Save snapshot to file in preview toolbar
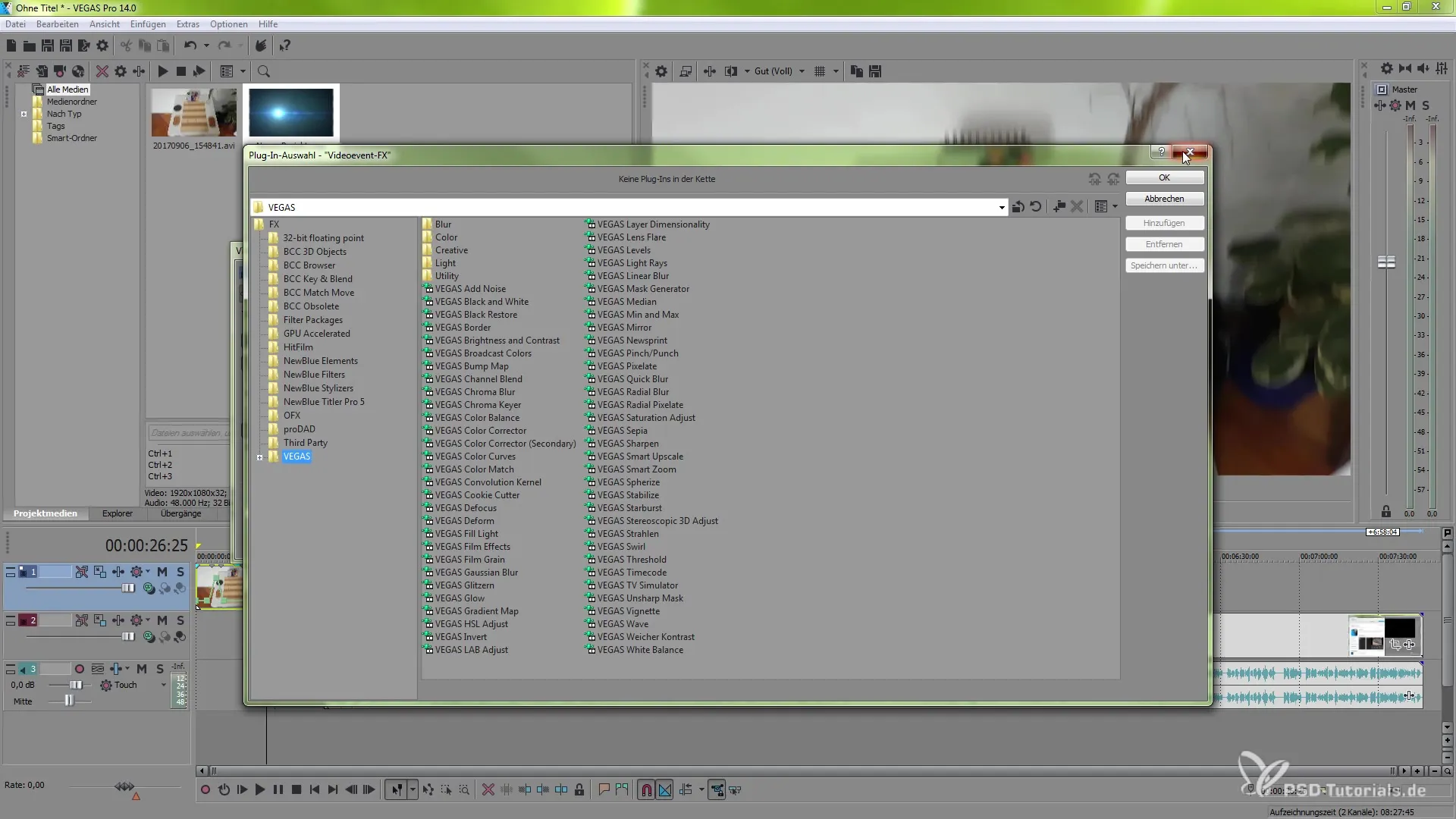The width and height of the screenshot is (1456, 819). [x=875, y=71]
